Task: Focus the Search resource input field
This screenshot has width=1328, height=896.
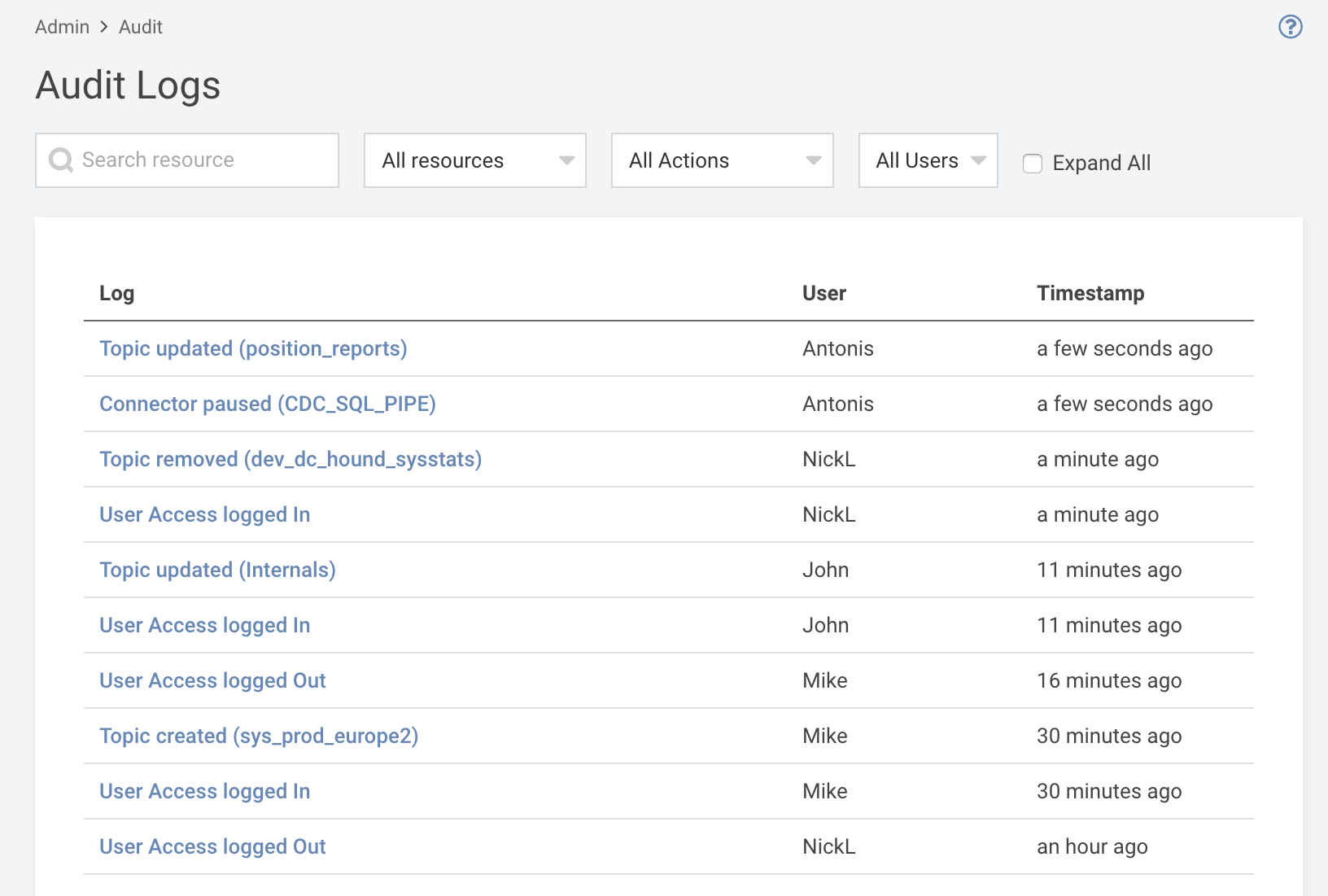Action: (187, 160)
